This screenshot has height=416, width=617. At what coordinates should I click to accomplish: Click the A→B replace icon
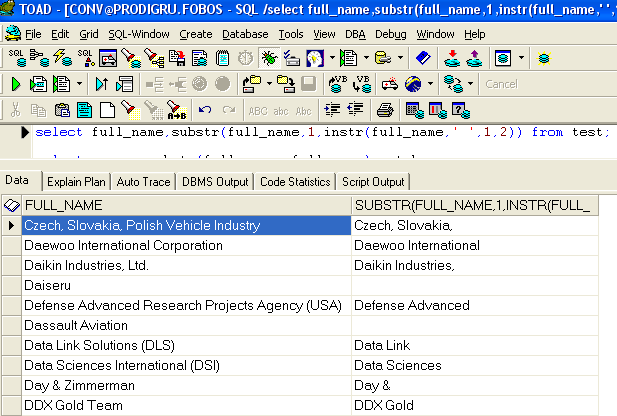point(176,110)
